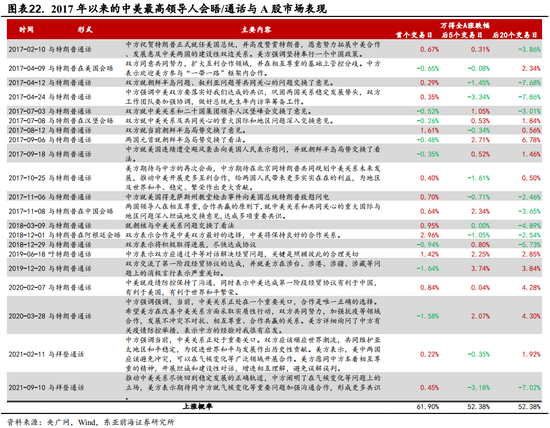The height and width of the screenshot is (428, 550).
Task: Select the date cell 2017-04-24
Action: 27,97
